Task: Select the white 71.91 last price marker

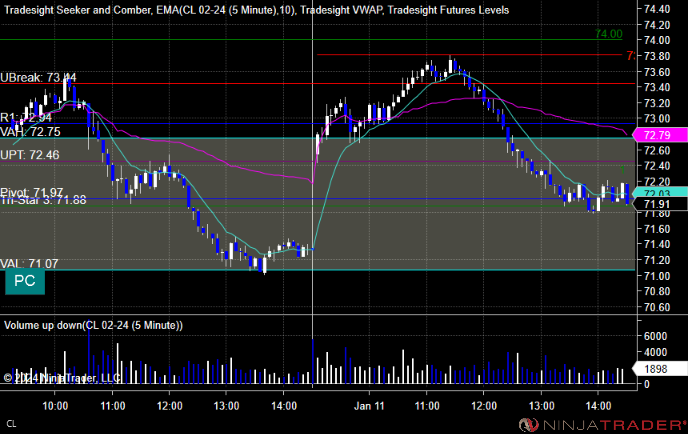Action: tap(661, 204)
